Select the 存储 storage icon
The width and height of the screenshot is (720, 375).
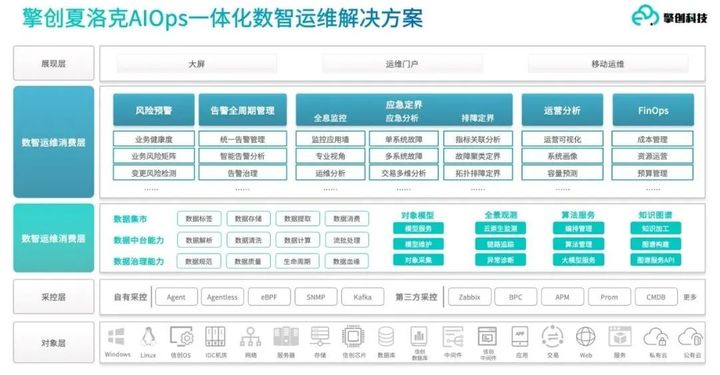click(x=320, y=336)
